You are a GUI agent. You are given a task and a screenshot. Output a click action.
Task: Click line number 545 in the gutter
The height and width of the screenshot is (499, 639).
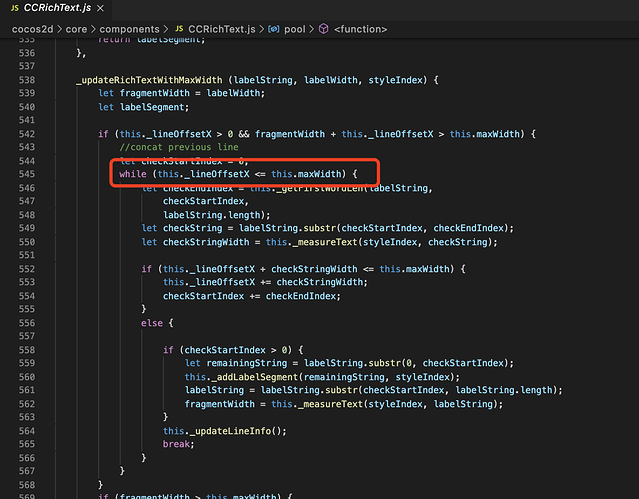tap(27, 174)
